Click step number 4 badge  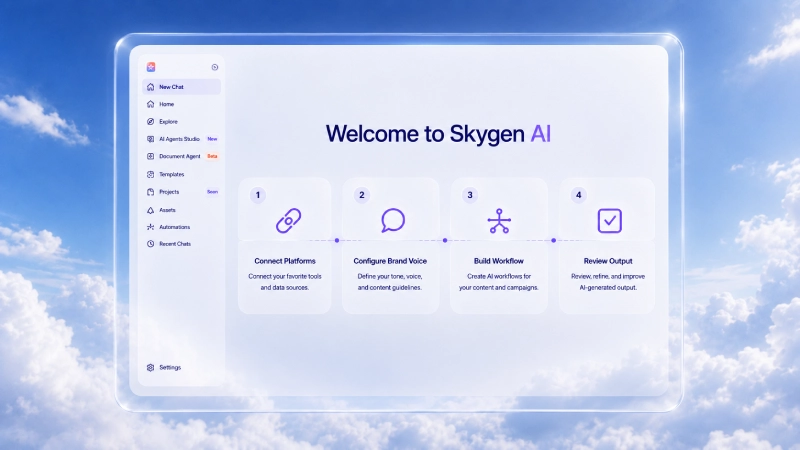pyautogui.click(x=579, y=195)
